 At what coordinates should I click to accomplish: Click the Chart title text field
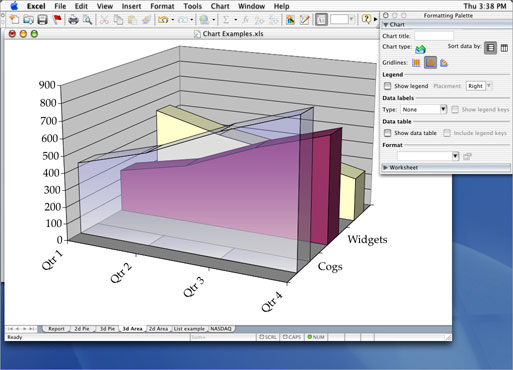tap(434, 36)
